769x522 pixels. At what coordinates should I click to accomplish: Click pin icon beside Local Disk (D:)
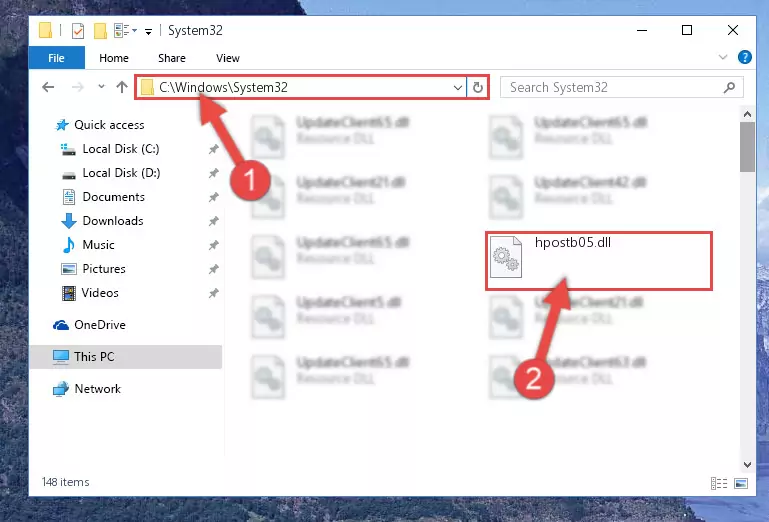[213, 173]
